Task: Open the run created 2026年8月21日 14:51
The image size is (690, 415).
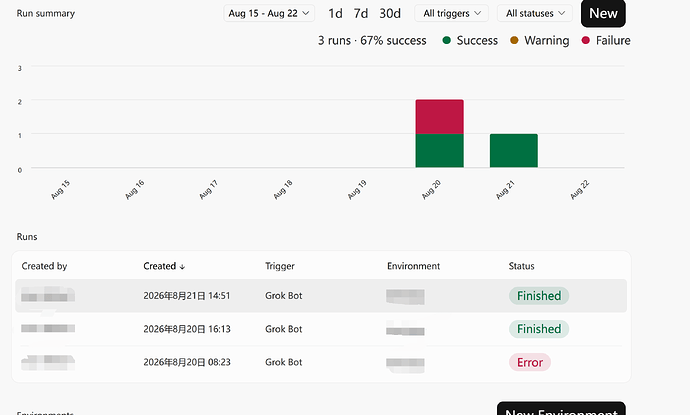Action: point(321,296)
